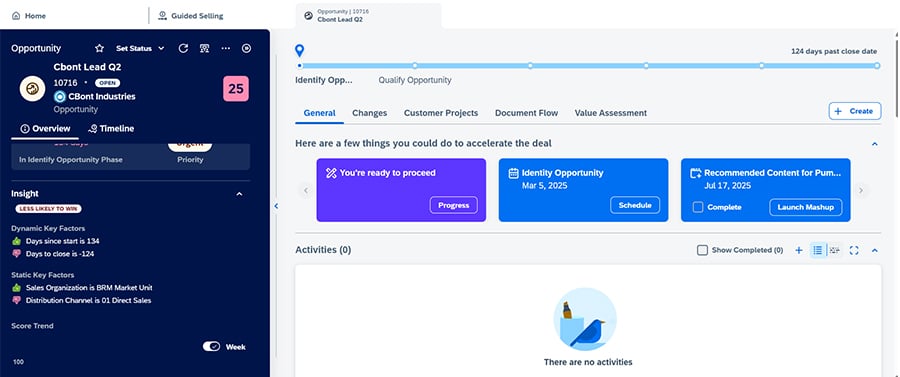Screen dimensions: 900x377
Task: Click the Guided Selling tab icon
Action: click(162, 15)
